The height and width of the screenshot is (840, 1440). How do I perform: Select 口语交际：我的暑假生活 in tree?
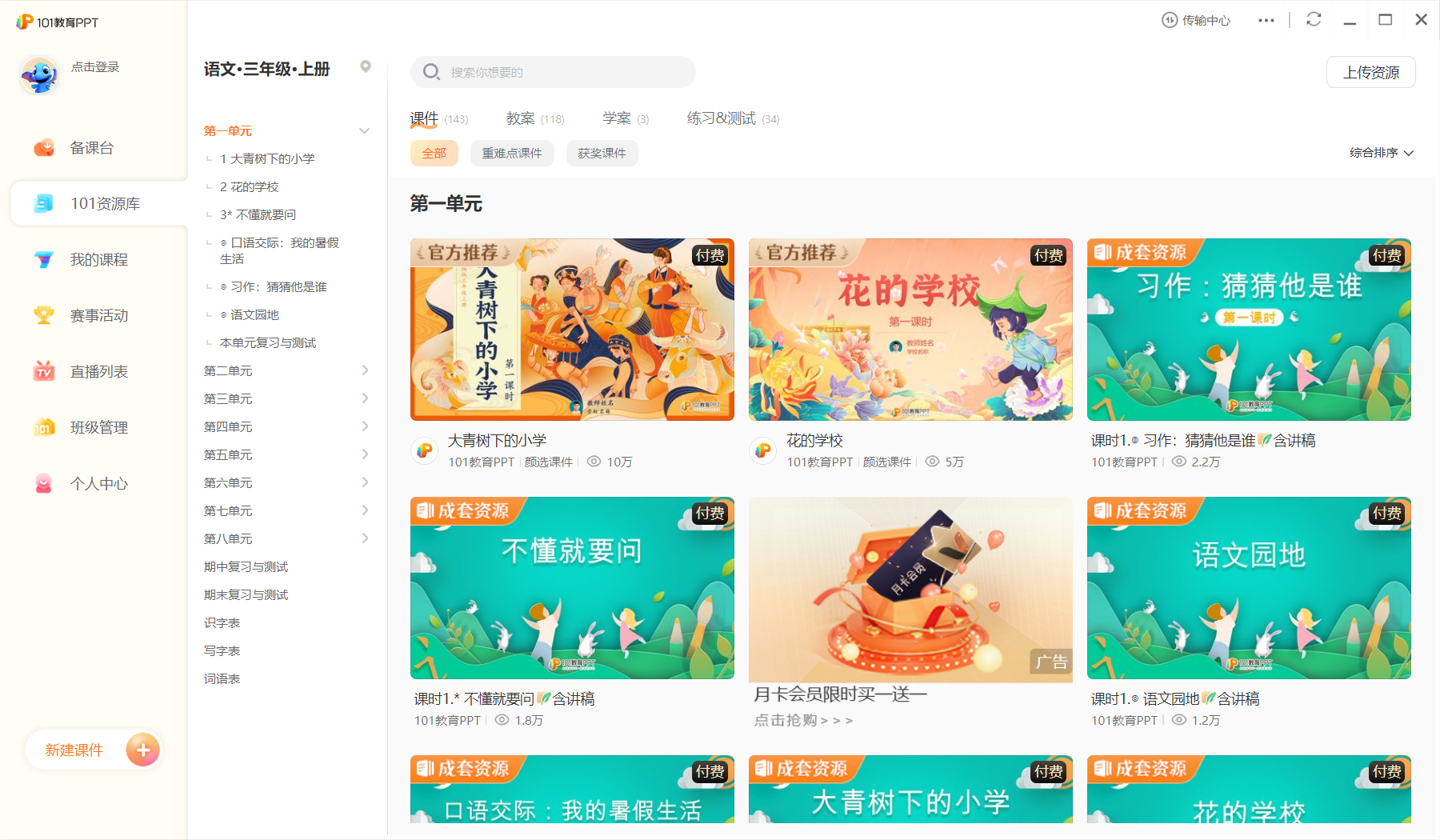coord(280,250)
